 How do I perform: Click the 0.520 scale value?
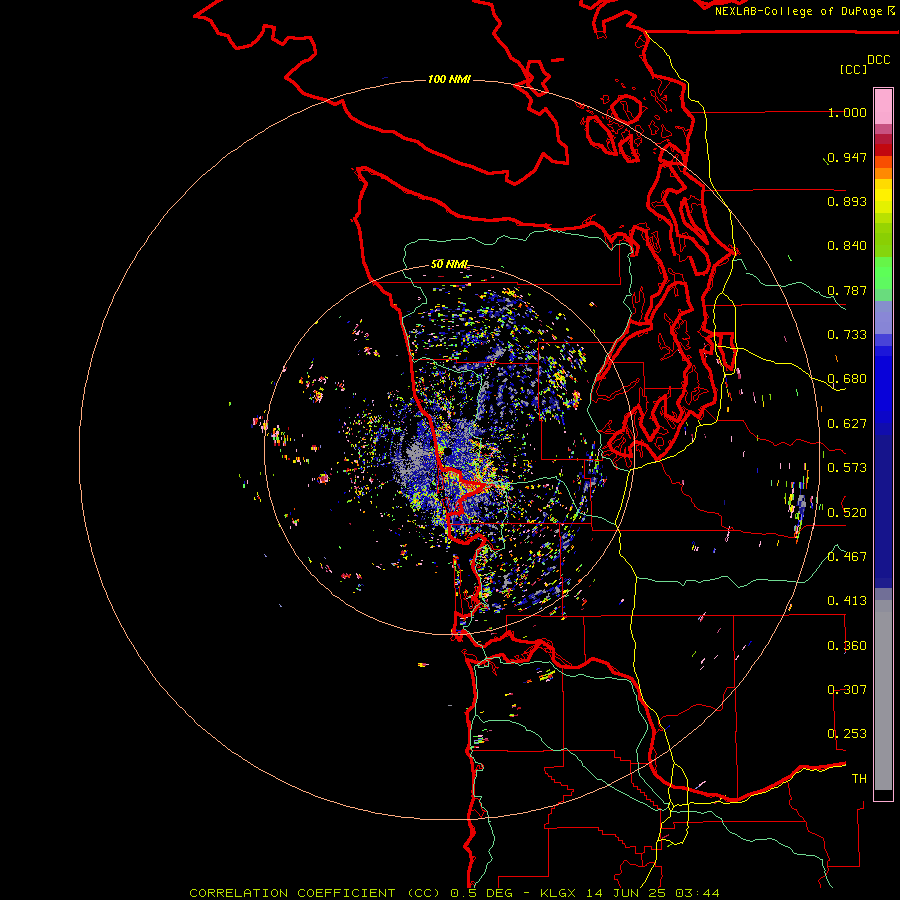(x=847, y=513)
